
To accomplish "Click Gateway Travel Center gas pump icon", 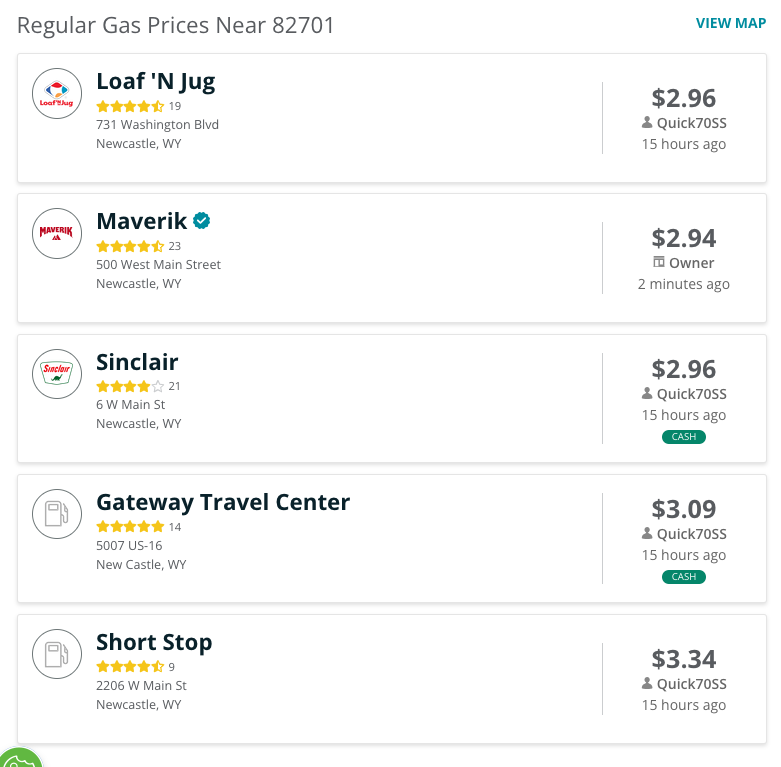I will pyautogui.click(x=57, y=514).
